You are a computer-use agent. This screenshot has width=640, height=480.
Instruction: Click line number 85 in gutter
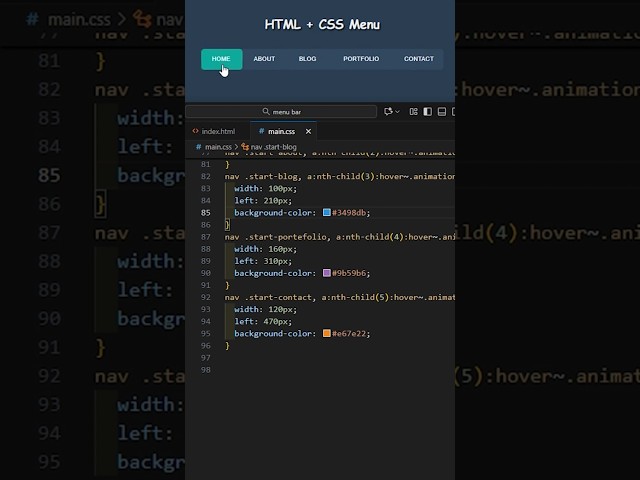click(x=206, y=213)
